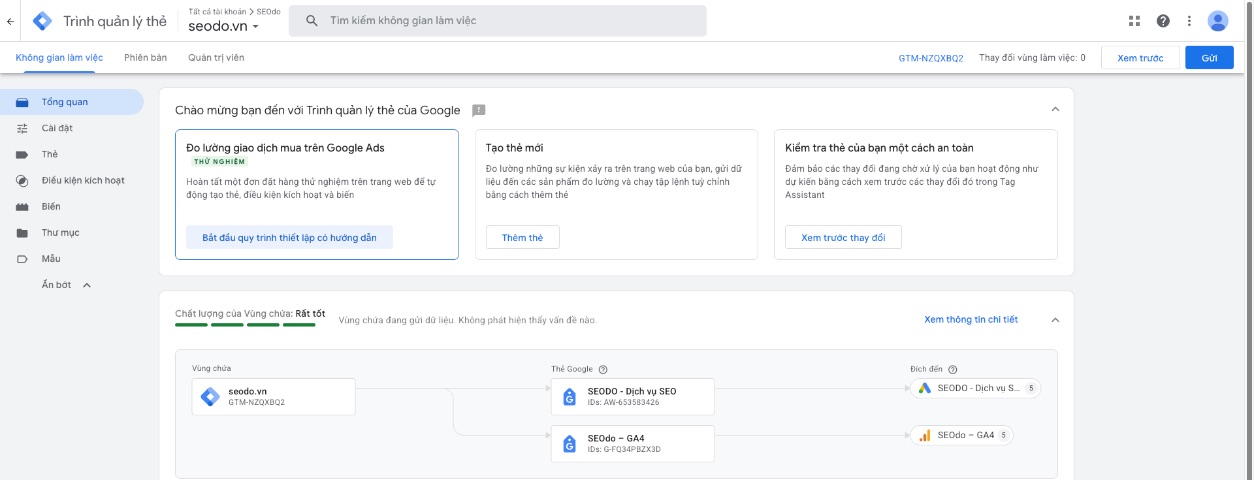This screenshot has width=1254, height=480.
Task: Collapse the welcome panel chevron
Action: pos(1054,110)
